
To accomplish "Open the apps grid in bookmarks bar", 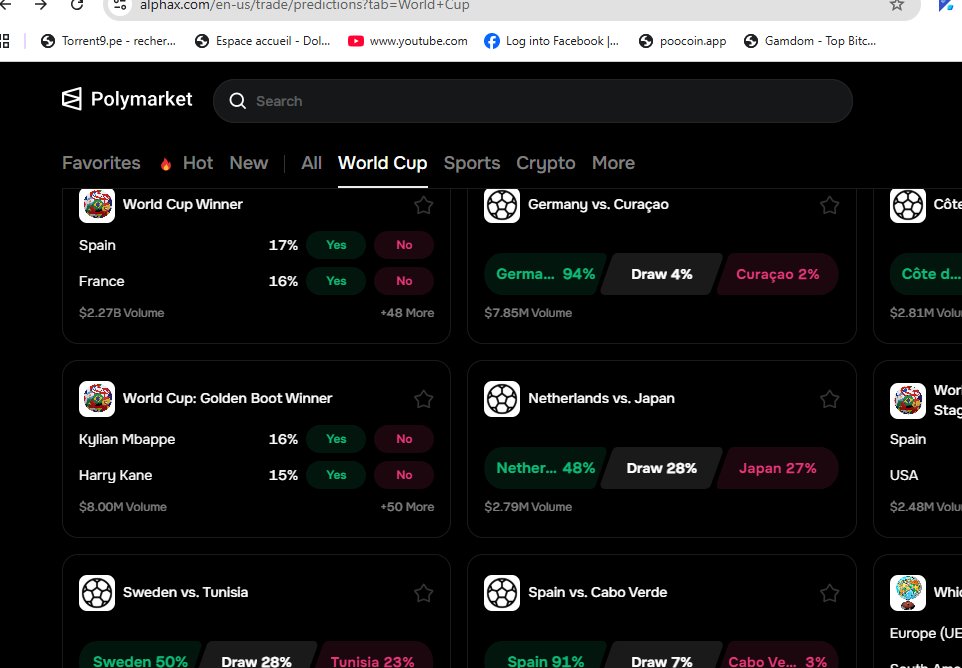I will (x=5, y=41).
